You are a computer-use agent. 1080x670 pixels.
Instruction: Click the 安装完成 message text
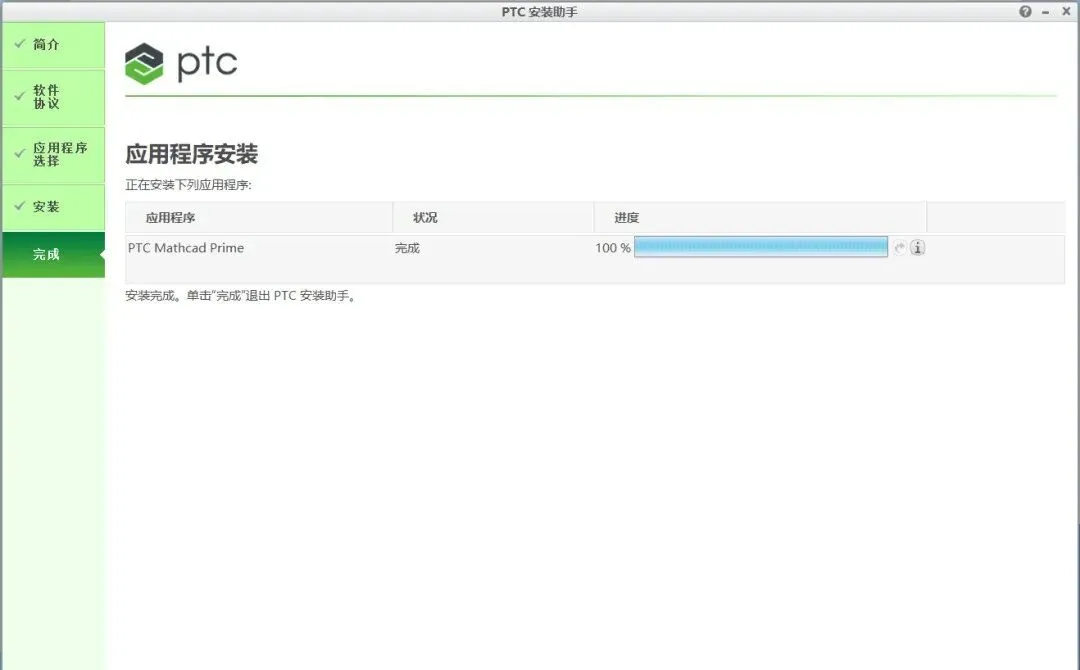241,296
